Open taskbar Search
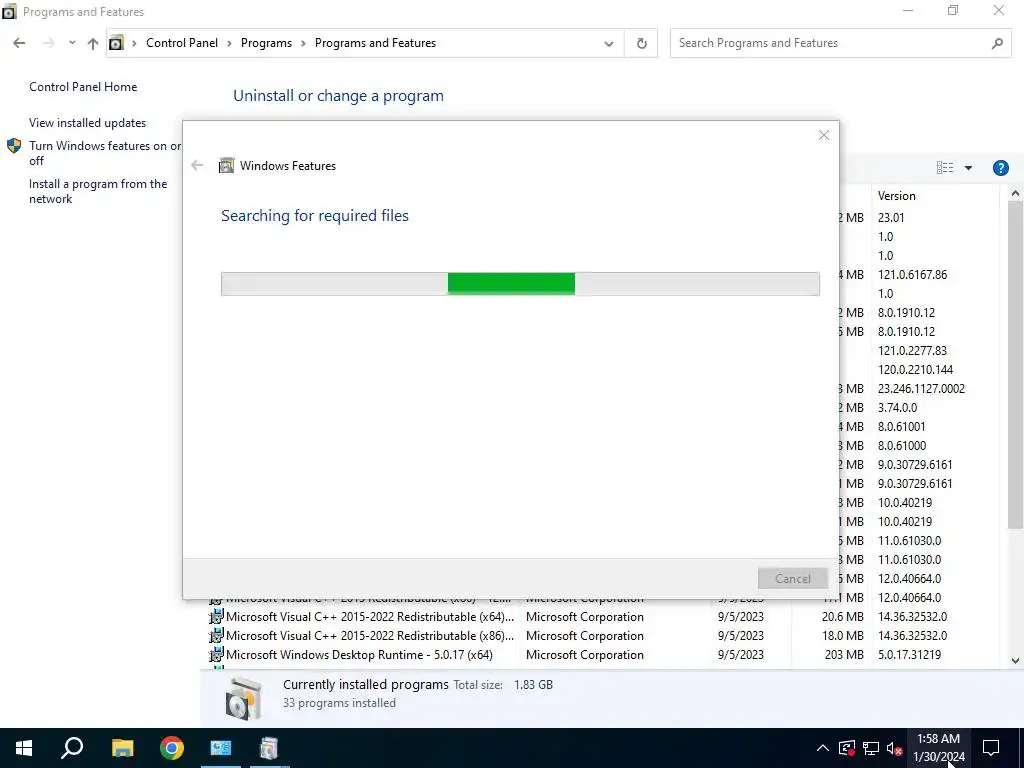Screen dimensions: 1024x768 tap(72, 748)
